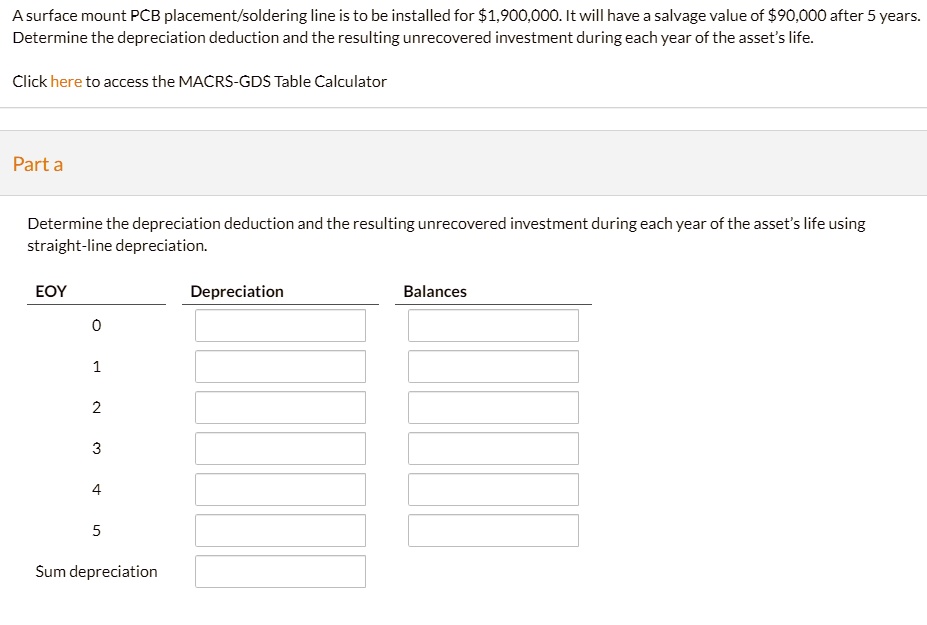The height and width of the screenshot is (625, 927).
Task: Click the Balances input for EOY 1
Action: [x=493, y=367]
